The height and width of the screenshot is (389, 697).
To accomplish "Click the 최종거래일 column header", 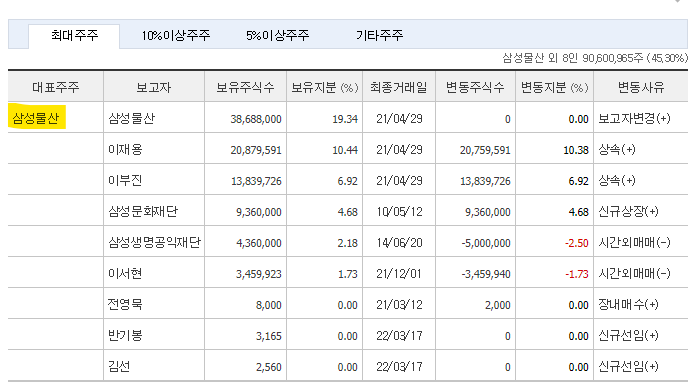I will [x=399, y=87].
